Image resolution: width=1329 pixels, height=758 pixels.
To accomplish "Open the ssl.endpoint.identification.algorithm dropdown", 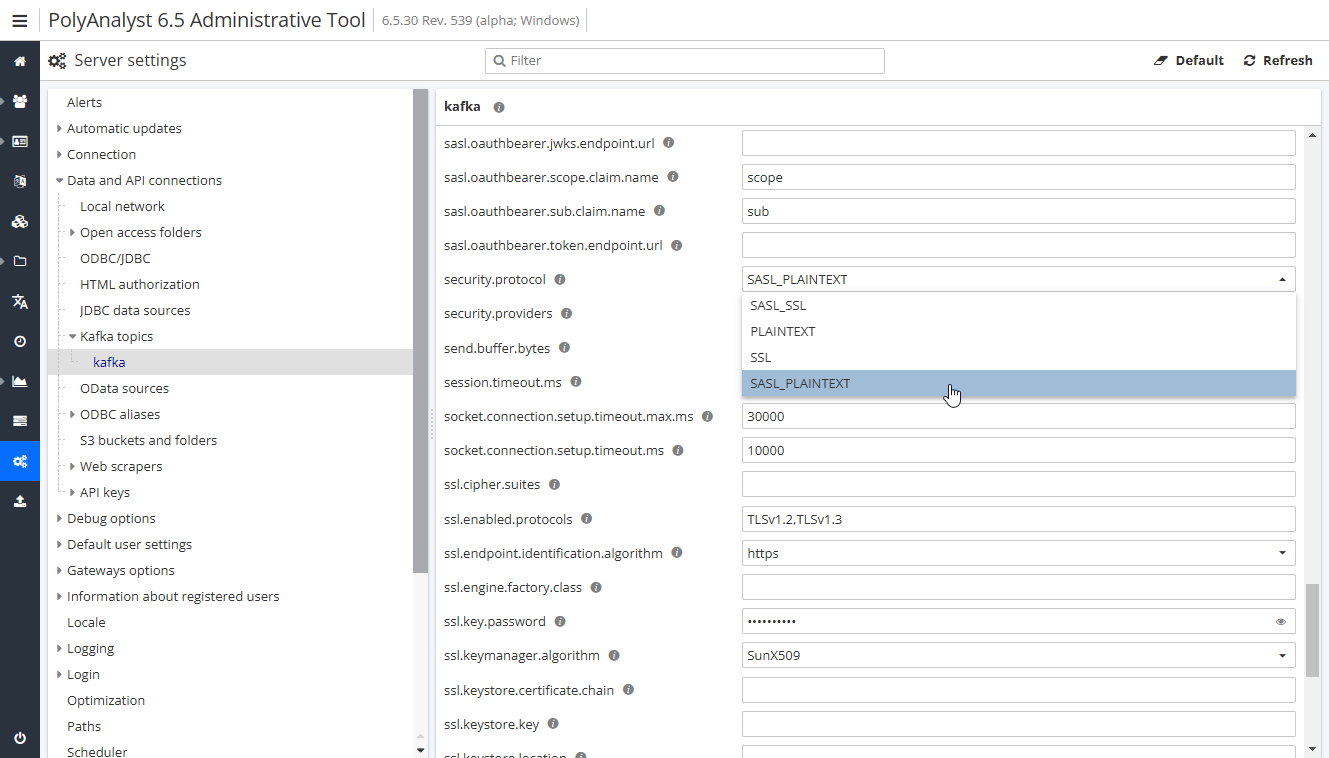I will click(1018, 553).
